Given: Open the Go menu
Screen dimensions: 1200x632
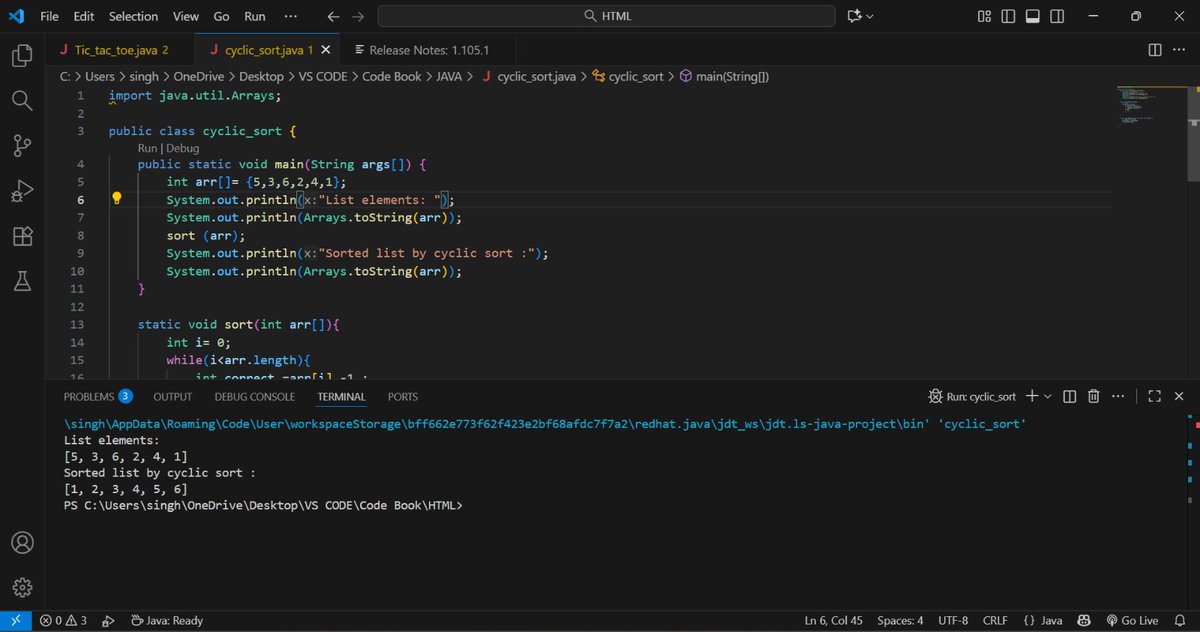Looking at the screenshot, I should tap(221, 16).
